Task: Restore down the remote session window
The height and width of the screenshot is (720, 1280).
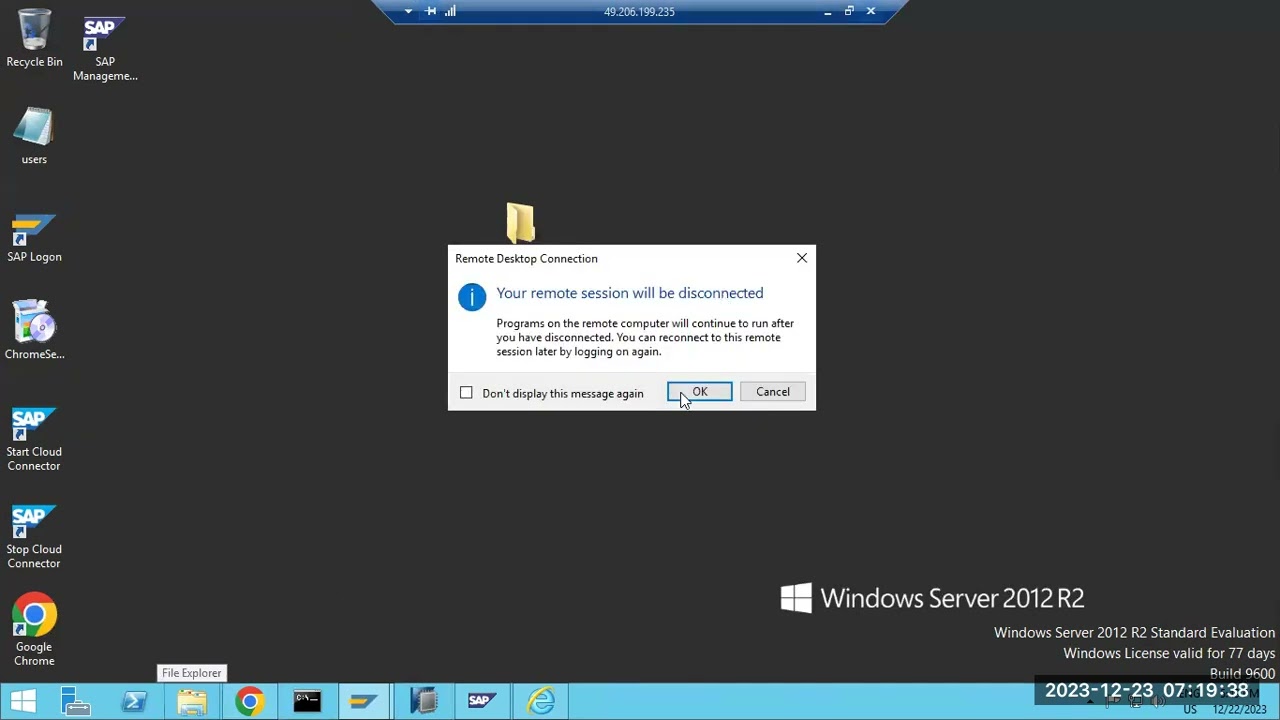Action: coord(849,11)
